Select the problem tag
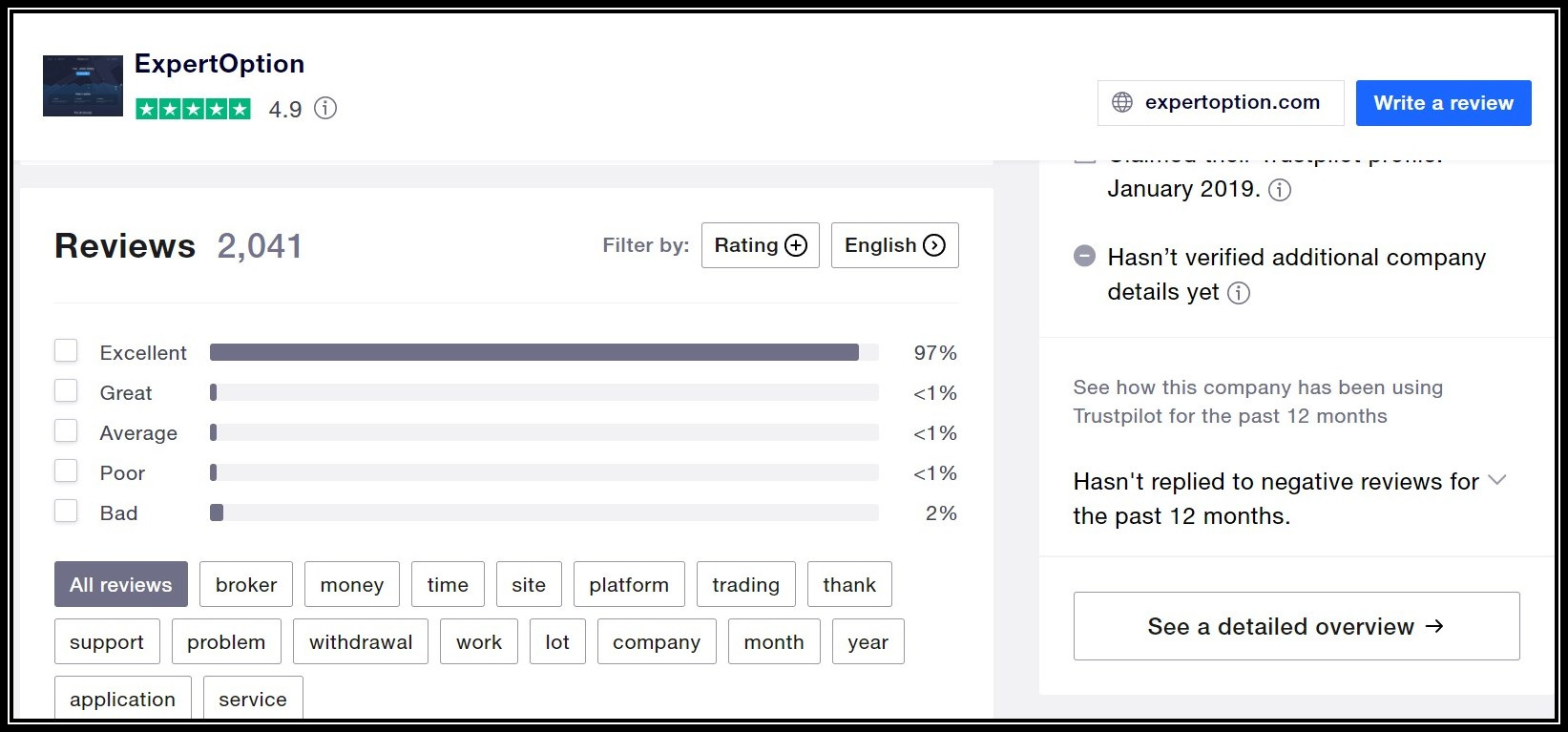The image size is (1568, 732). 226,641
